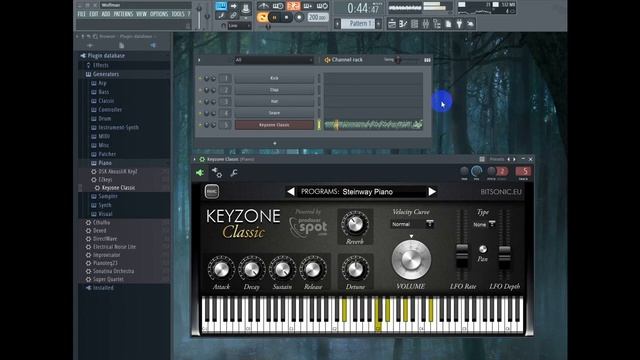Open the plugin picker plug icon
This screenshot has height=360, width=640.
(459, 24)
